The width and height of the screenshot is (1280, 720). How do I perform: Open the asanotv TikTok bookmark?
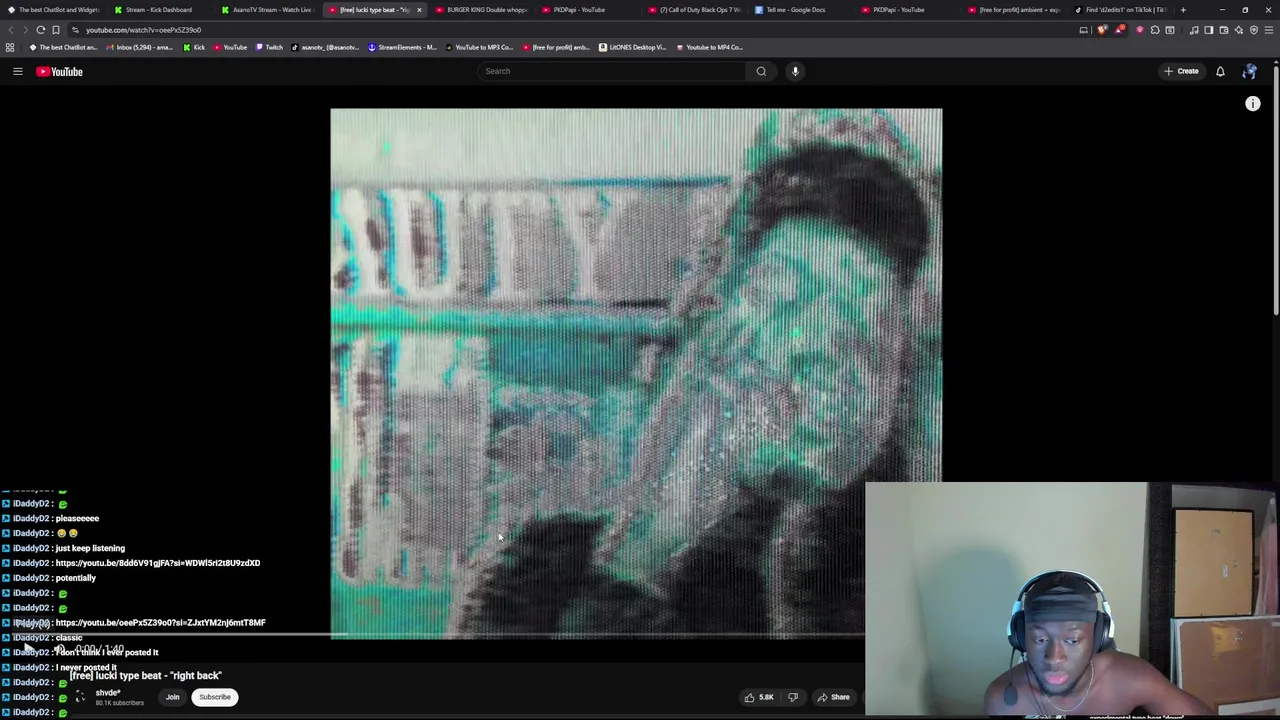325,47
